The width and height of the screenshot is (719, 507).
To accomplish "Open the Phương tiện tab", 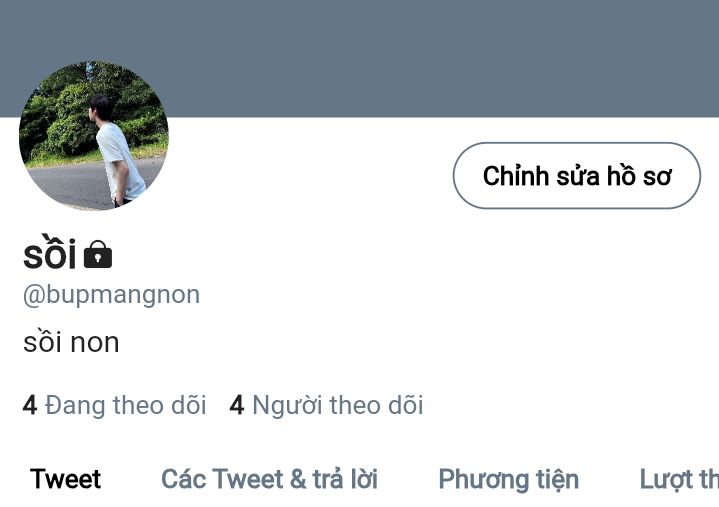I will pos(509,480).
